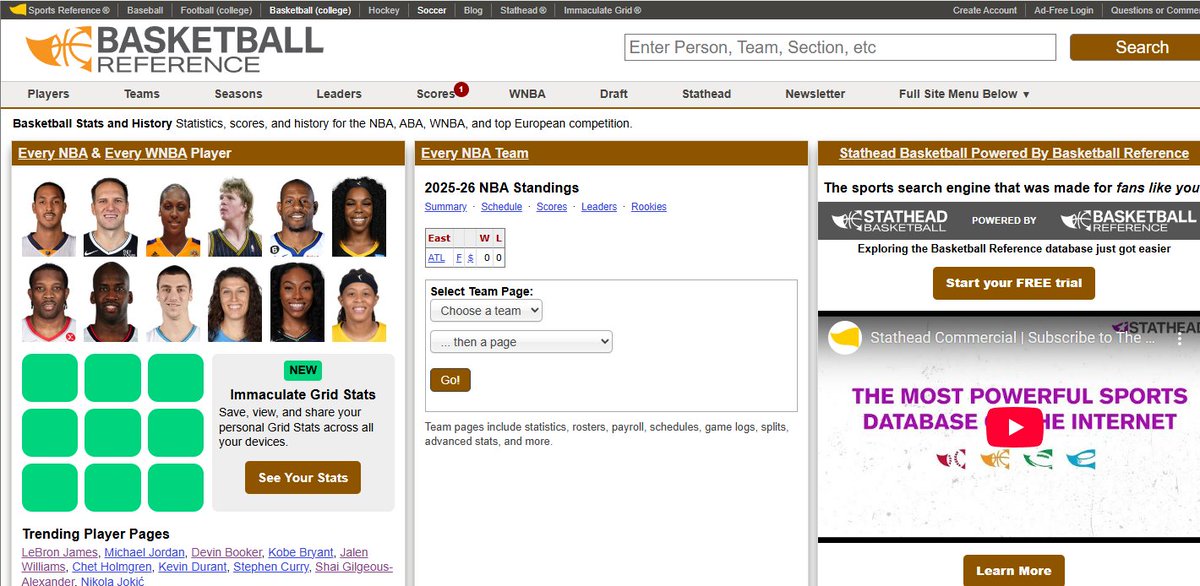Go to Baseball in the top bar
The width and height of the screenshot is (1200, 586).
(146, 10)
